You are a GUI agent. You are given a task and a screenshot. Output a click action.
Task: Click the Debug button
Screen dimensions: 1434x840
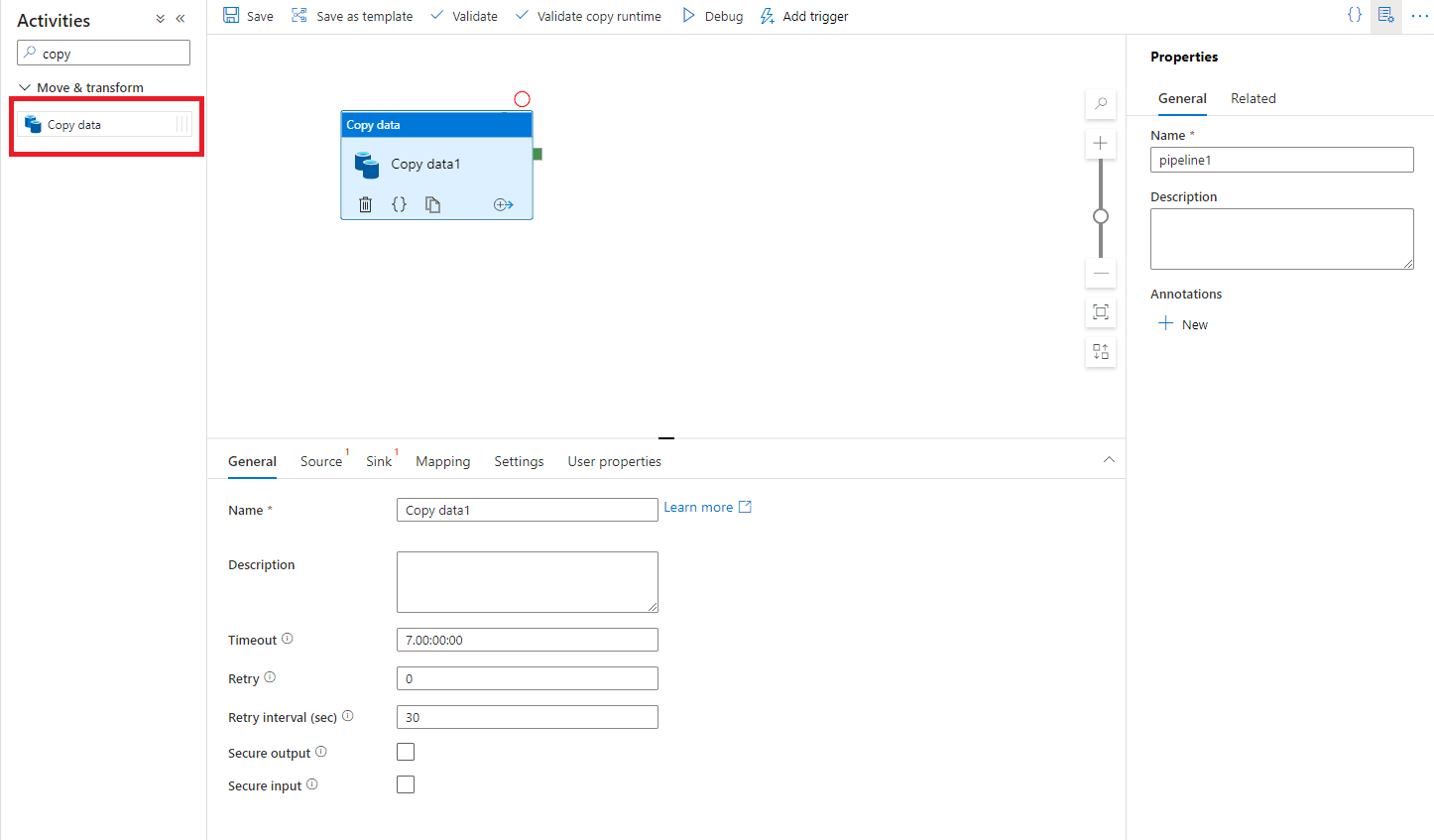[712, 16]
